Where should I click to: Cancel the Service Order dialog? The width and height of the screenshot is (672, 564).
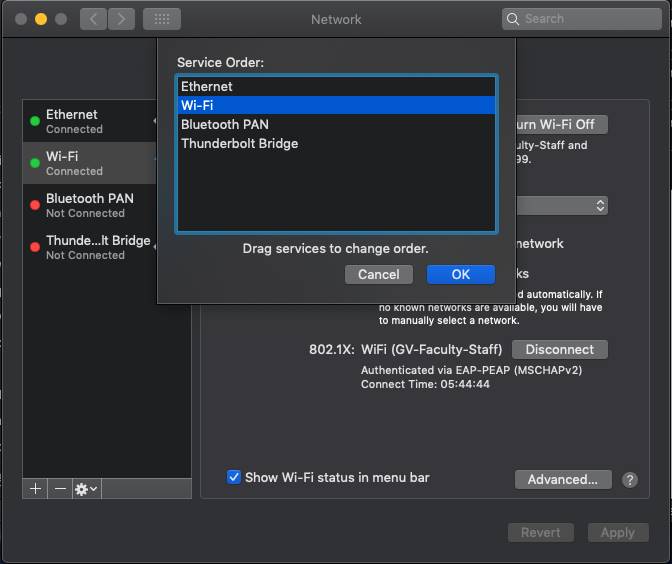pyautogui.click(x=379, y=274)
